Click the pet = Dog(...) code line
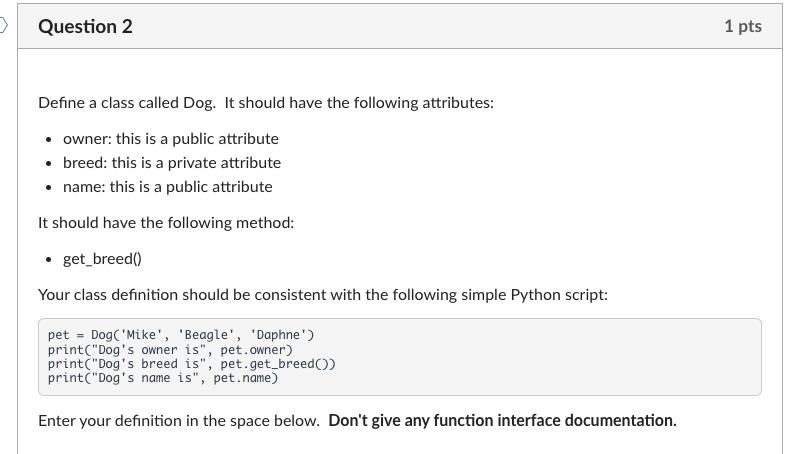The height and width of the screenshot is (454, 807). pyautogui.click(x=180, y=335)
